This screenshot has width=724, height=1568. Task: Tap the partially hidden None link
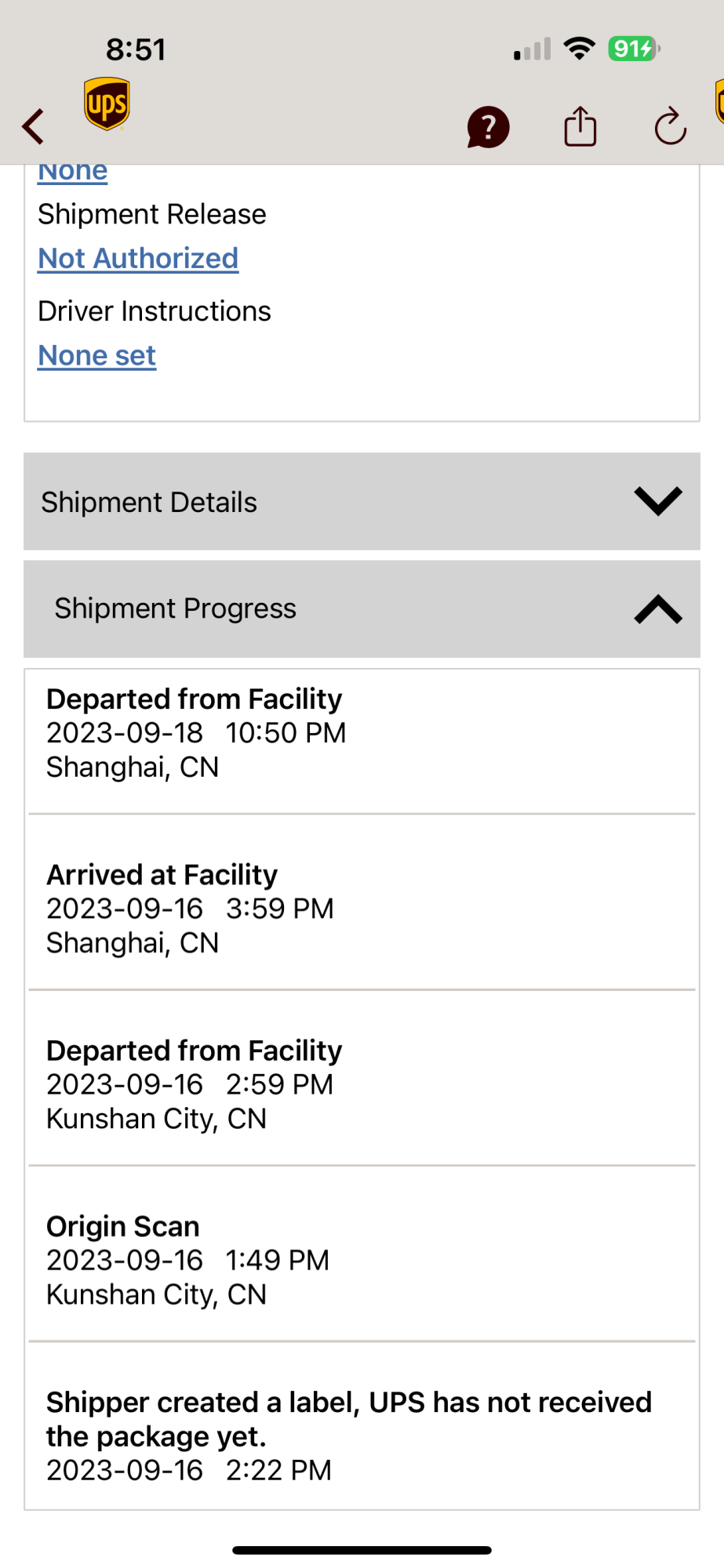[72, 172]
